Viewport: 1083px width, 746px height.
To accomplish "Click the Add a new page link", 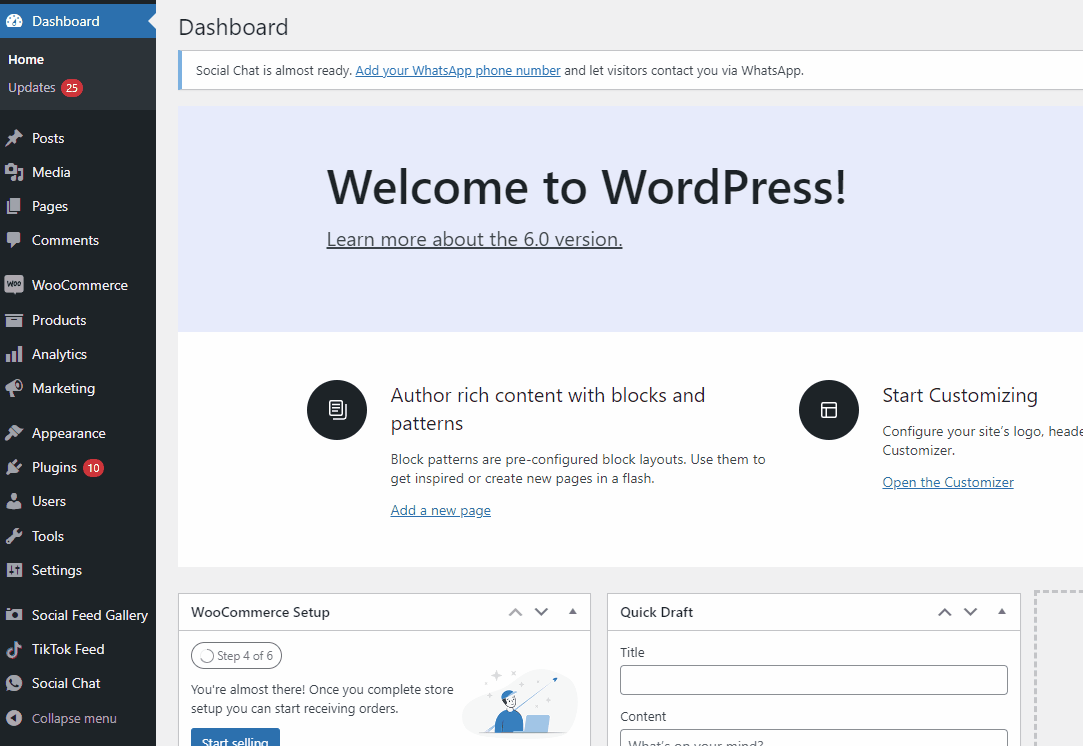I will [441, 510].
